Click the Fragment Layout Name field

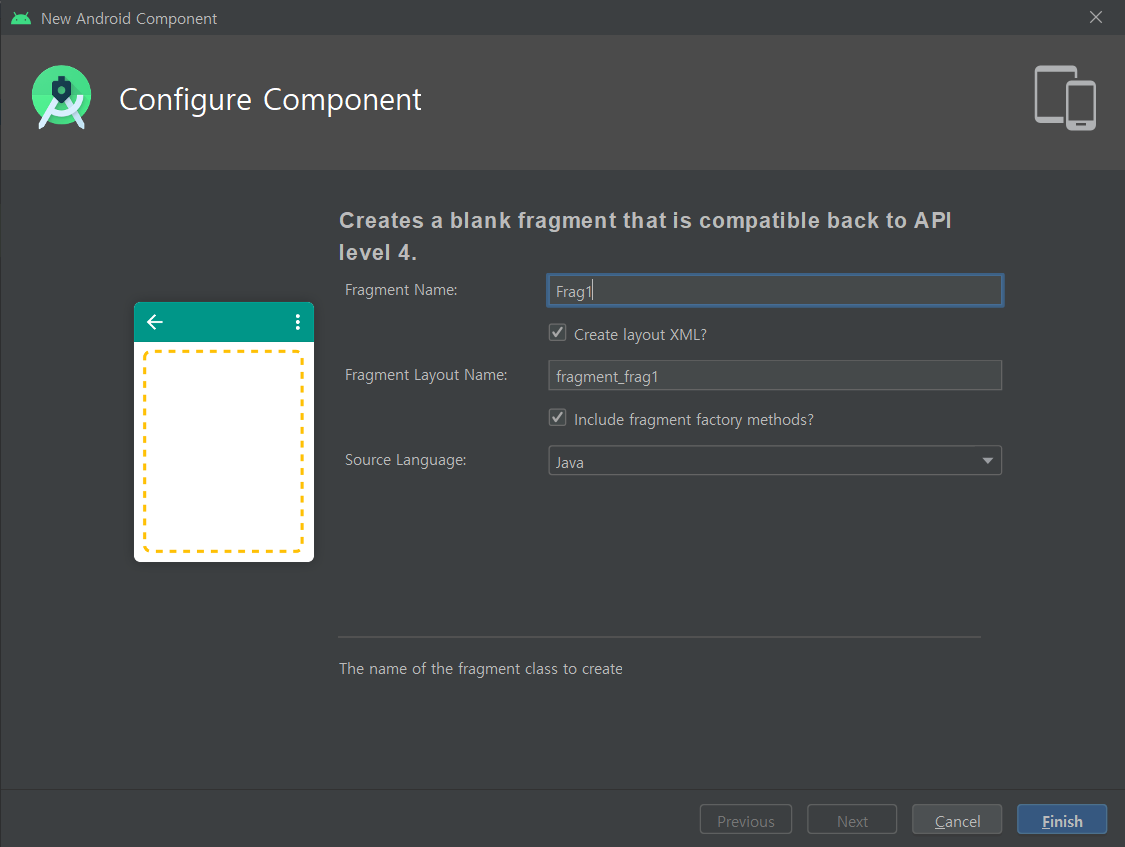point(775,376)
